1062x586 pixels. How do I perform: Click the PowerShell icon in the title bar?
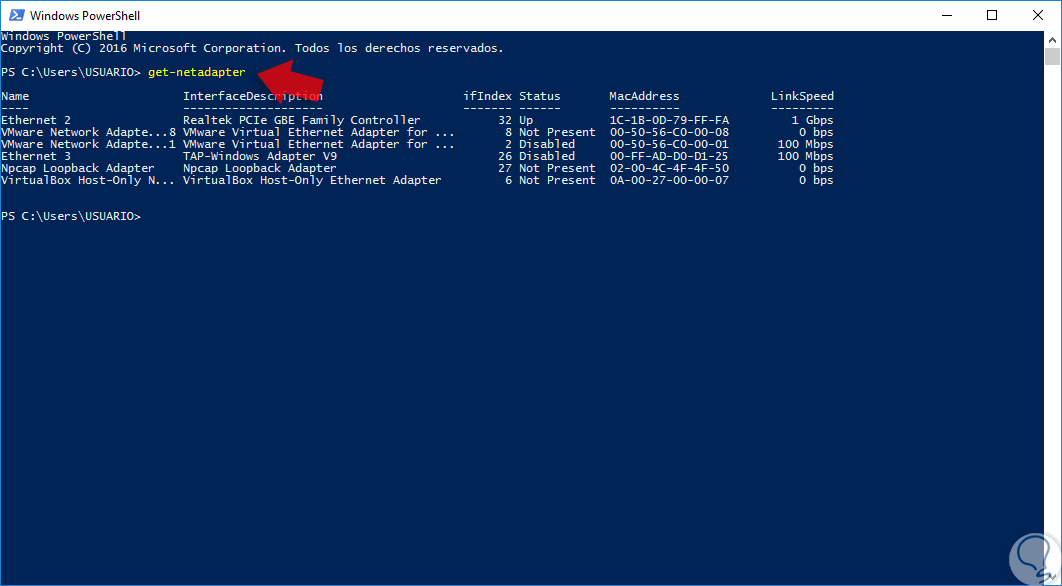16,15
